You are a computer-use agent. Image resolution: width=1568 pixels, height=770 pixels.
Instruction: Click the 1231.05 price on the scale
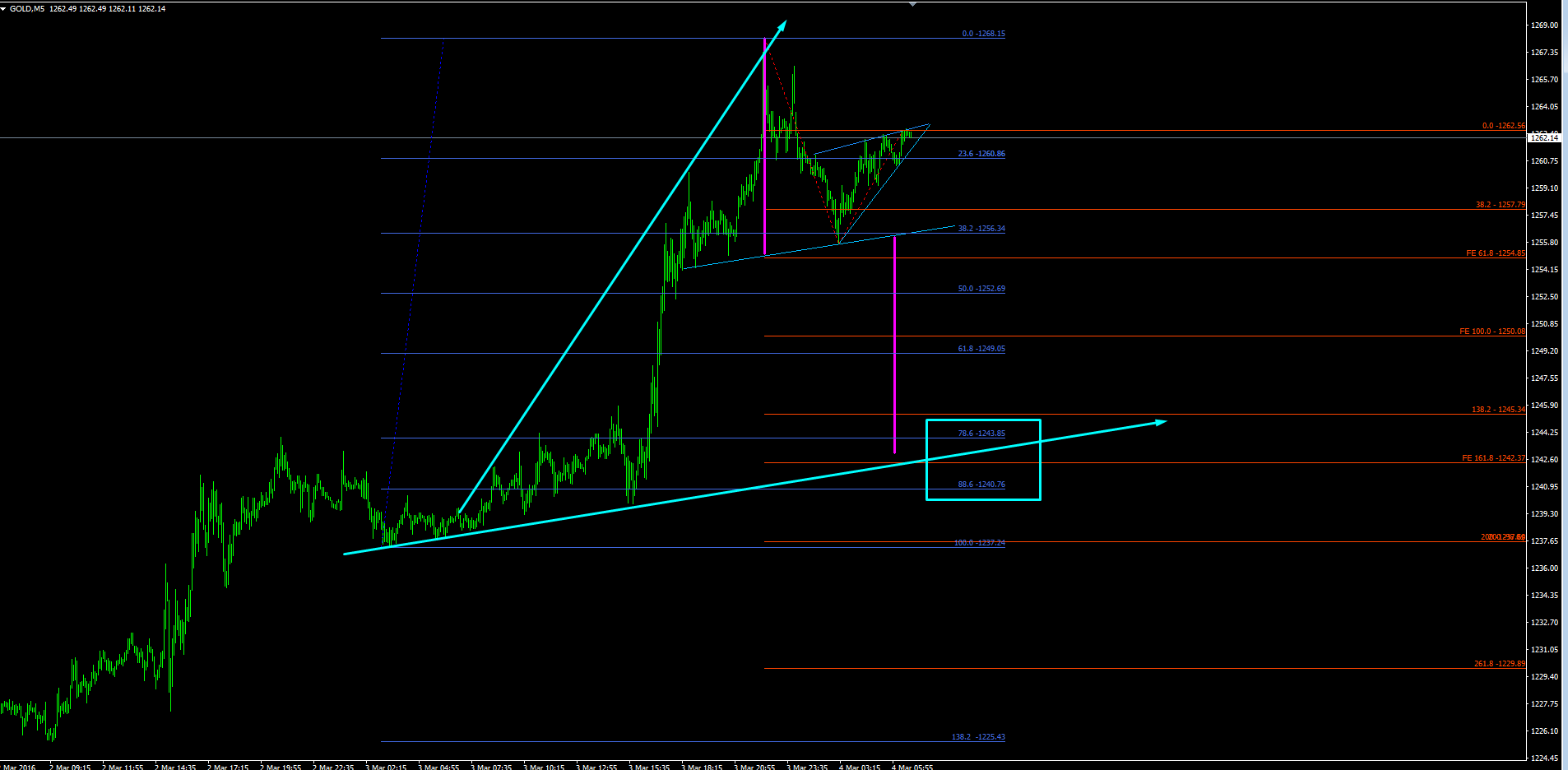point(1544,650)
